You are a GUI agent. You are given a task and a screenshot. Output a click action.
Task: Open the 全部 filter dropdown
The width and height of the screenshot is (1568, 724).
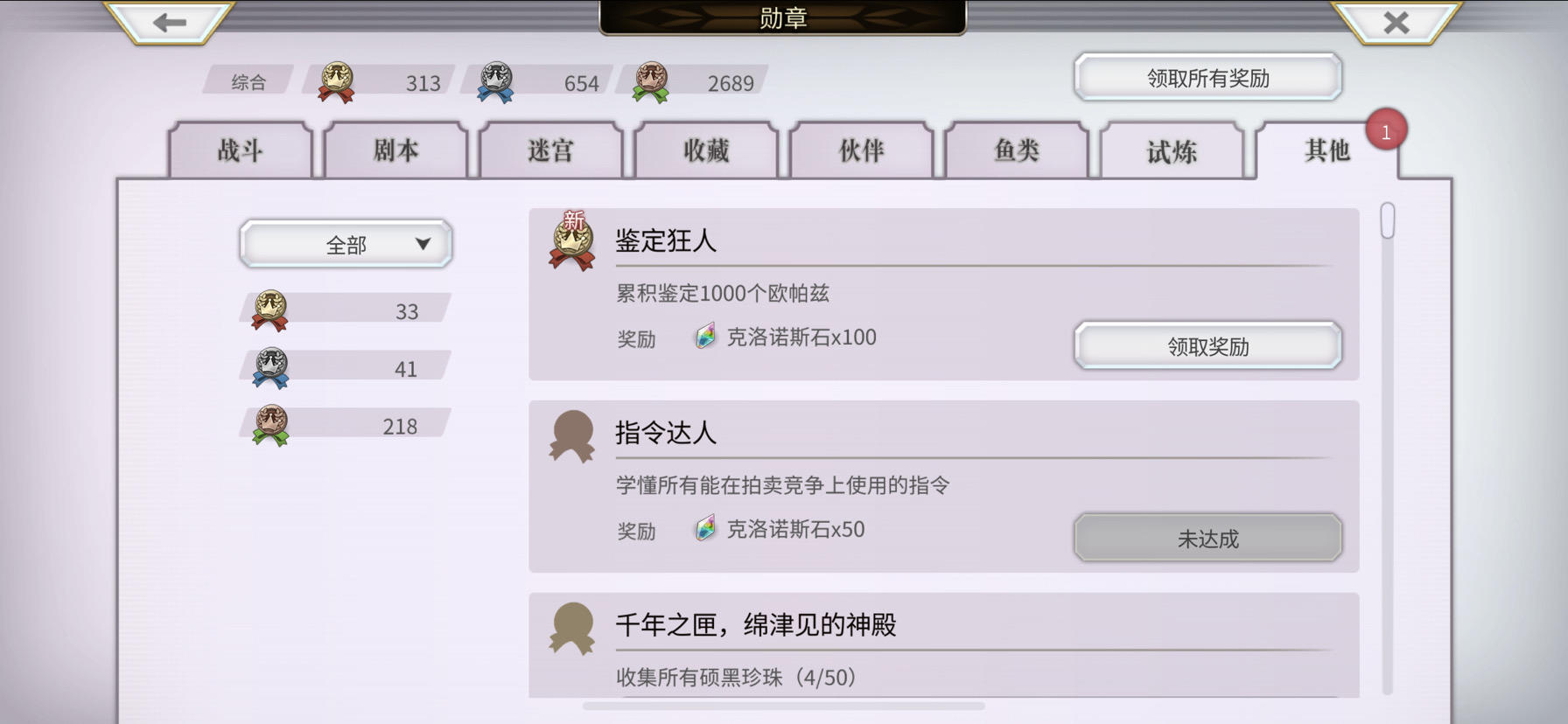[x=346, y=244]
